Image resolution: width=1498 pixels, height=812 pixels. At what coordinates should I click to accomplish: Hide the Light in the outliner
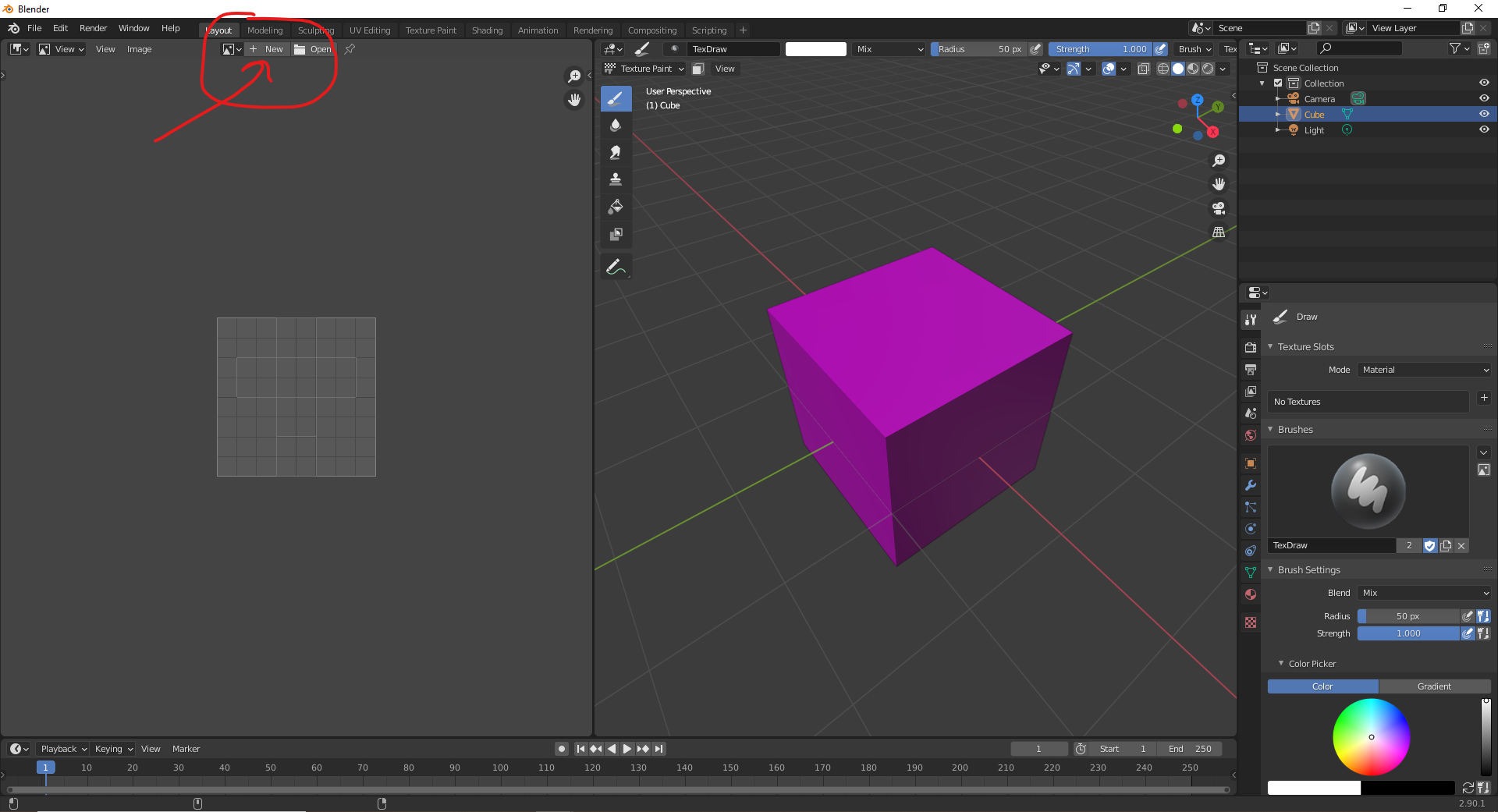point(1484,129)
